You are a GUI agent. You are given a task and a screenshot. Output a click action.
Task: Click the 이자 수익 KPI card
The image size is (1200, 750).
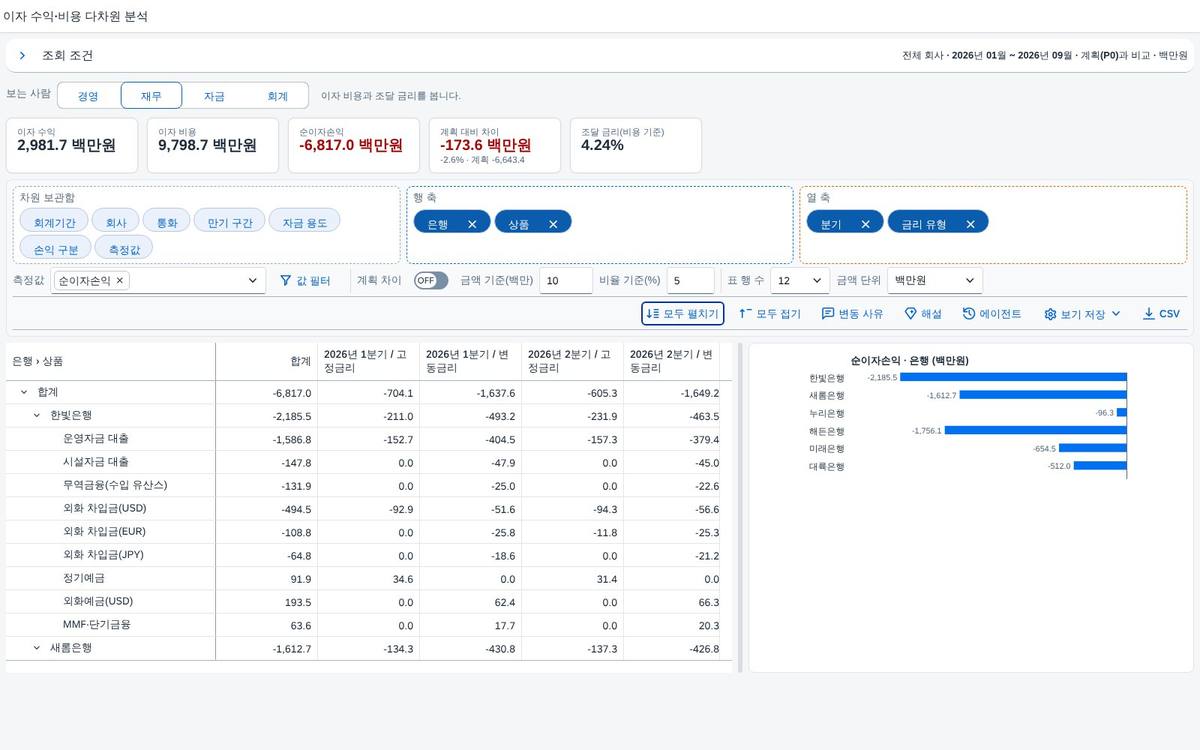74,145
